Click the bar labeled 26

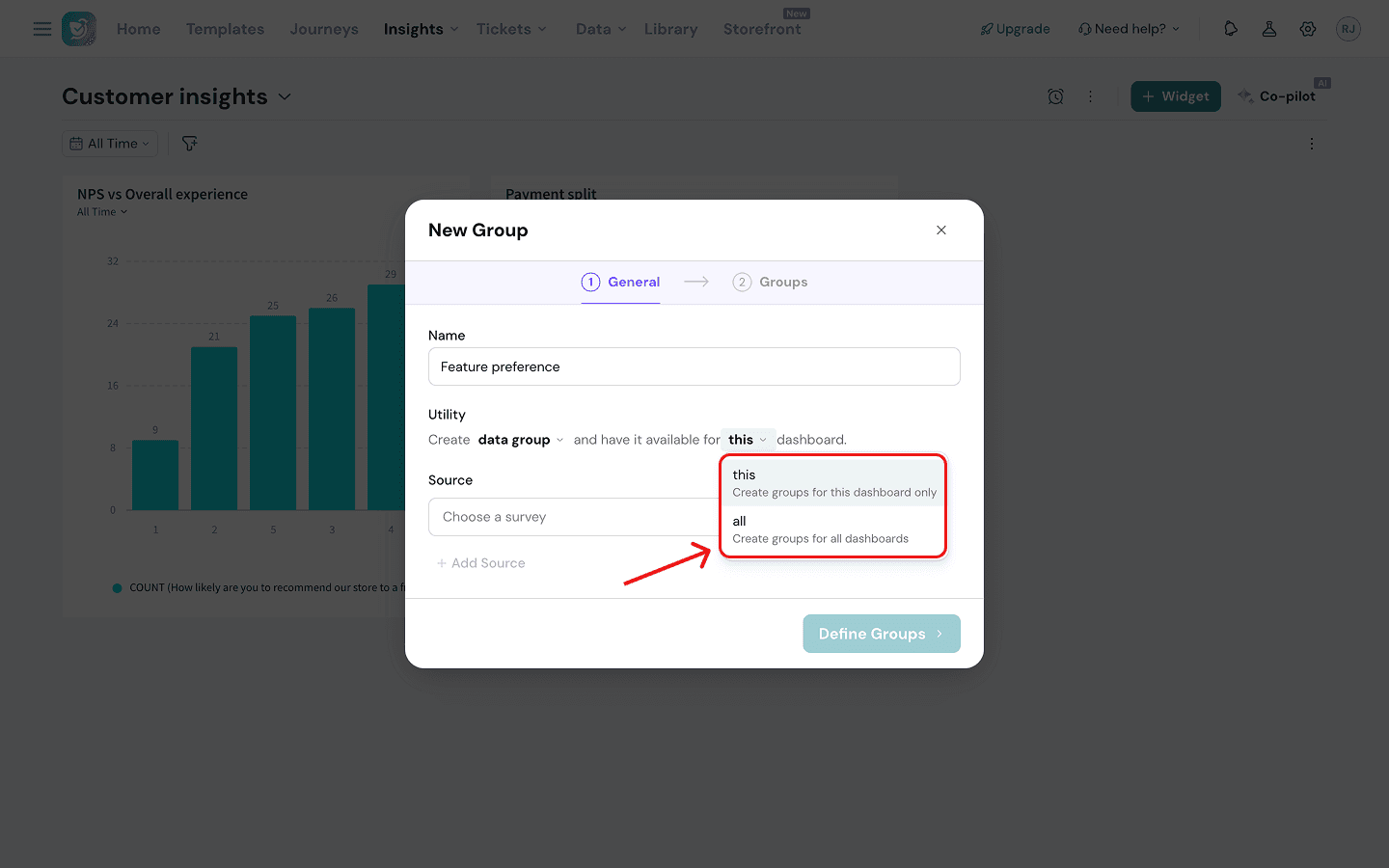tap(332, 409)
